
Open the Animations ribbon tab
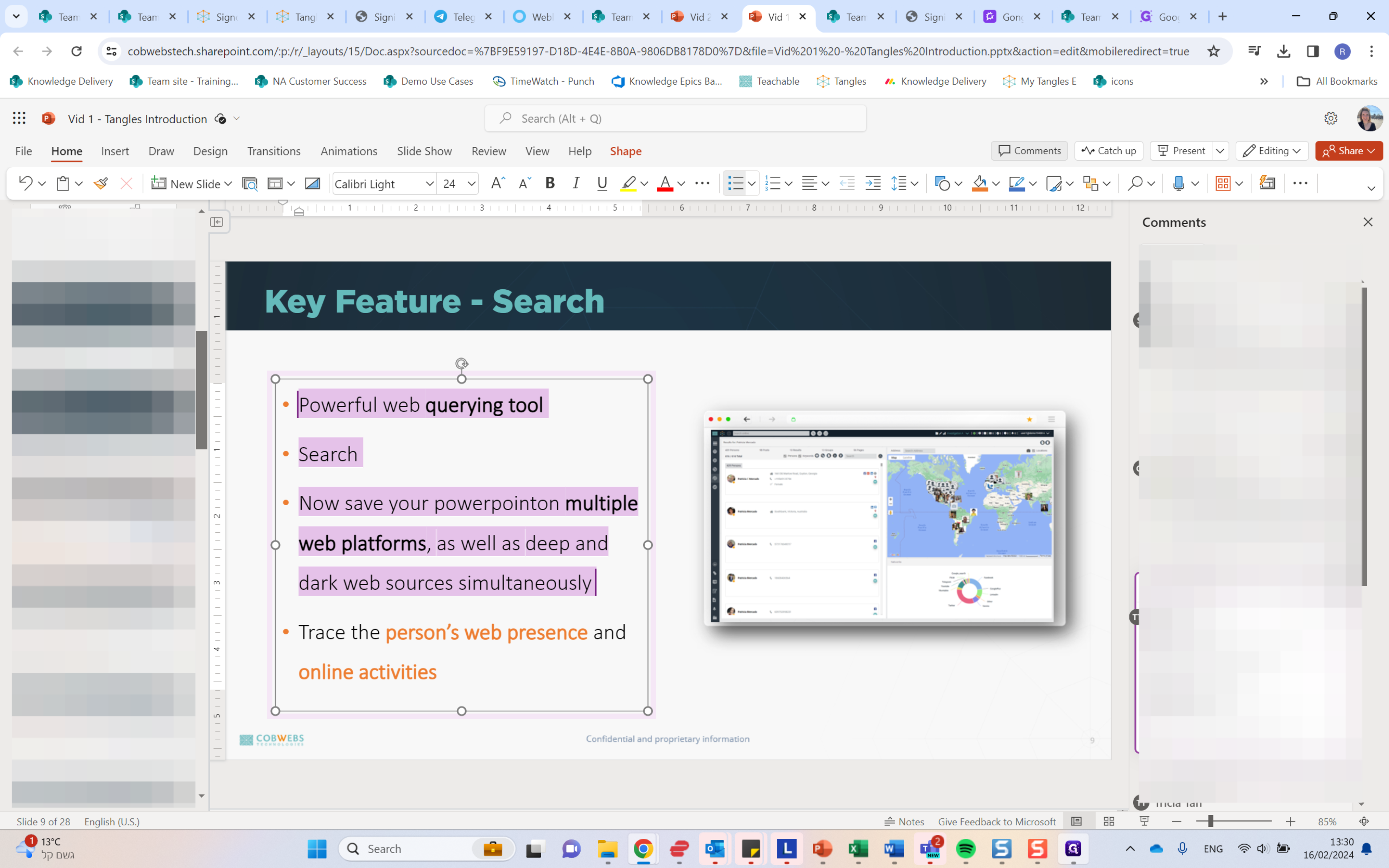(x=348, y=151)
